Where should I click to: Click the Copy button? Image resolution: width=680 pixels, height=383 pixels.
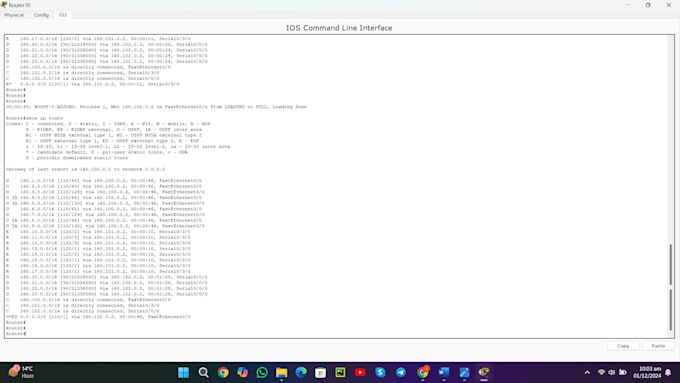(623, 346)
